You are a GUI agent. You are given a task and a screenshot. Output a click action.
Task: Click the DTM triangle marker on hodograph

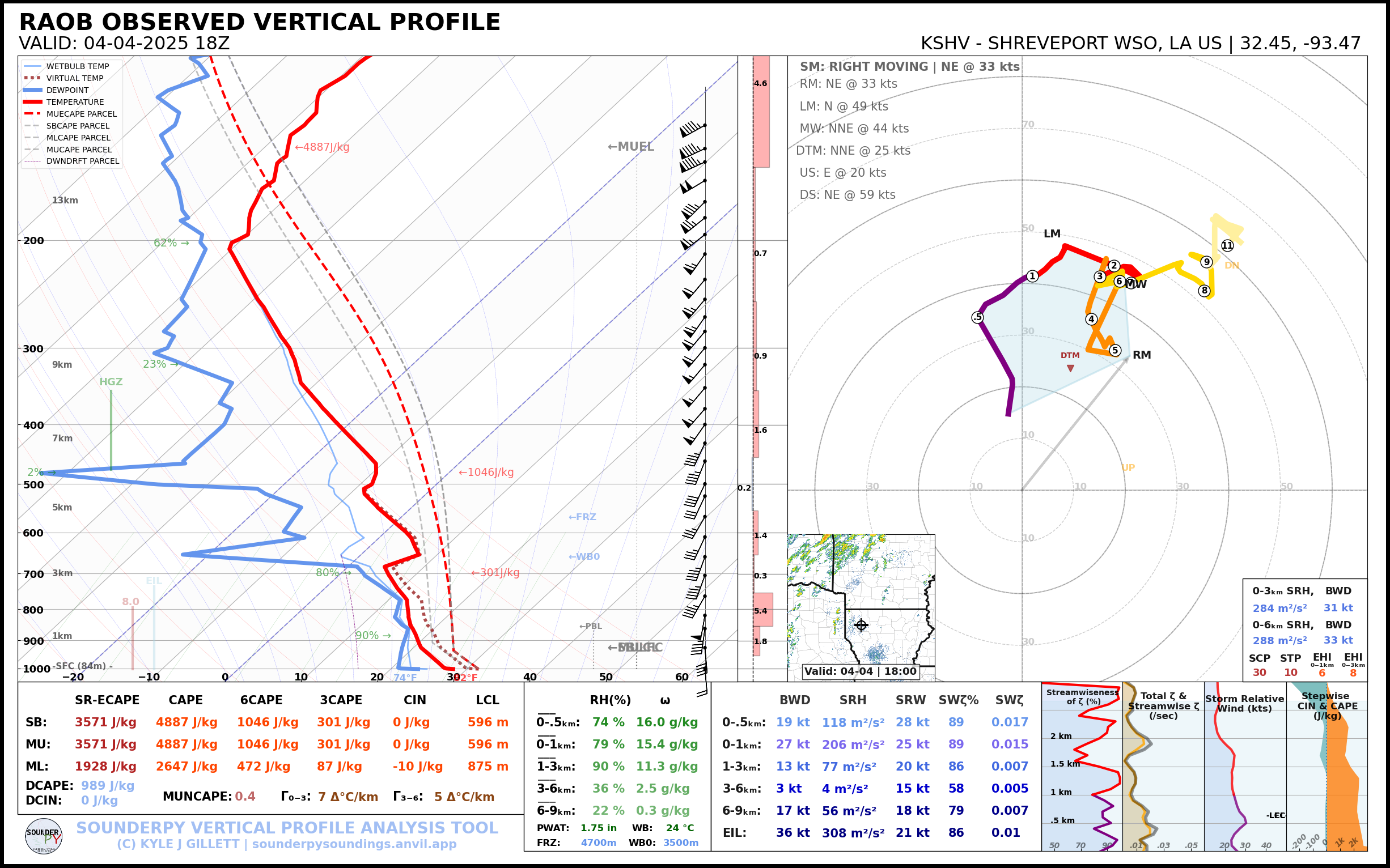(1070, 368)
